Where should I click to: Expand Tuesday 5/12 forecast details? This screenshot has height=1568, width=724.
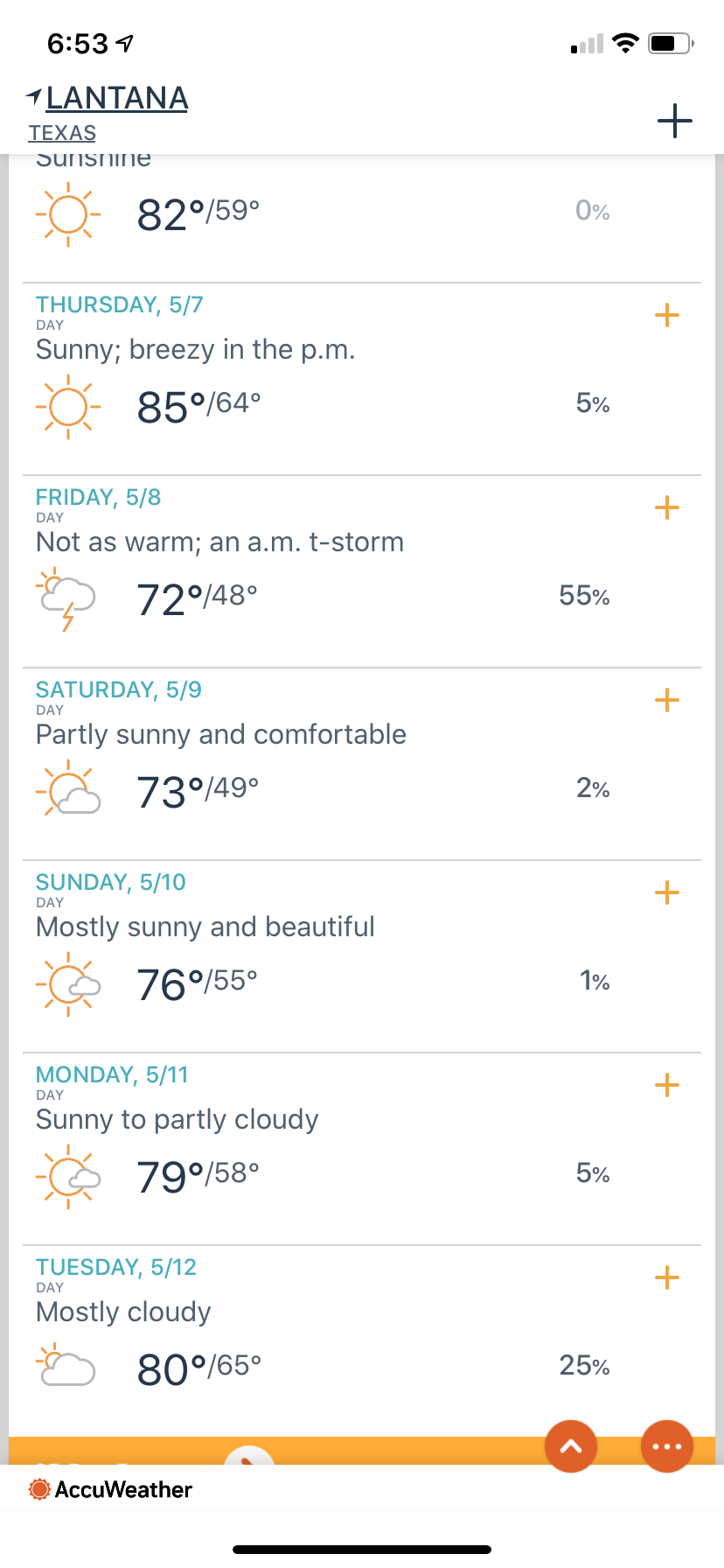click(x=666, y=1277)
